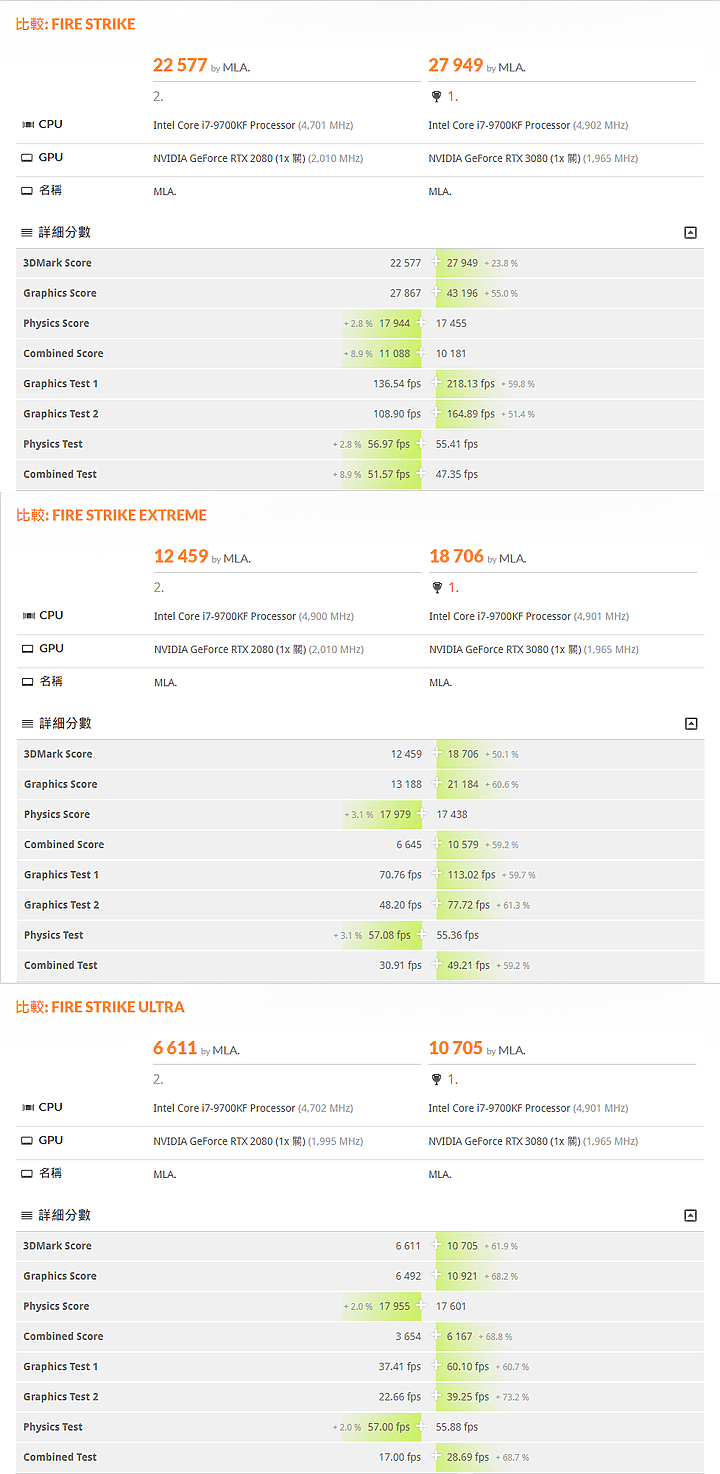This screenshot has width=720, height=1474.
Task: Click the CPU chip icon in Fire Strike Ultra section
Action: pyautogui.click(x=28, y=1107)
